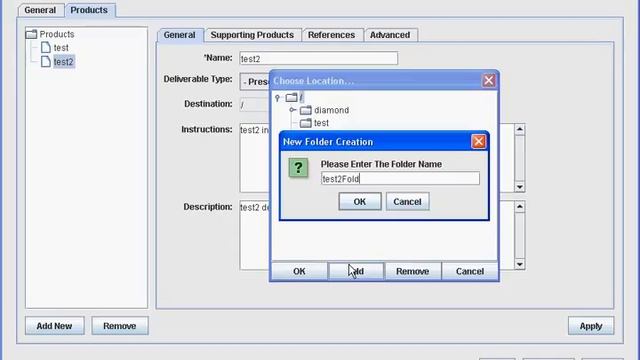
Task: Click Cancel in the Choose Location dialog
Action: pos(470,271)
